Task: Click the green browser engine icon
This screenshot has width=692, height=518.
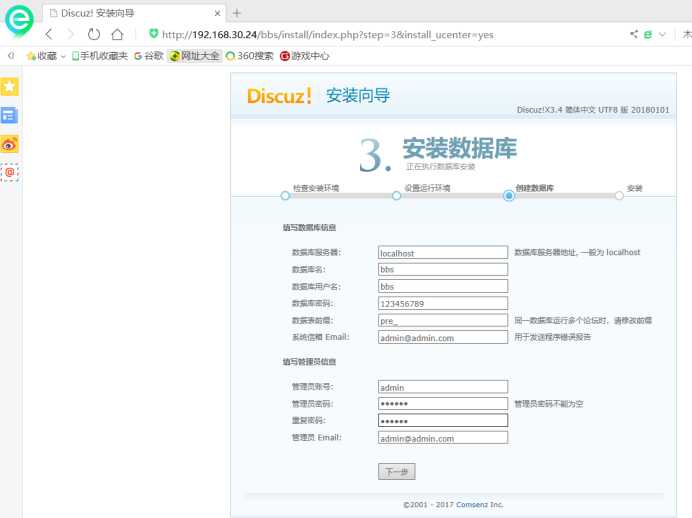Action: click(x=648, y=34)
